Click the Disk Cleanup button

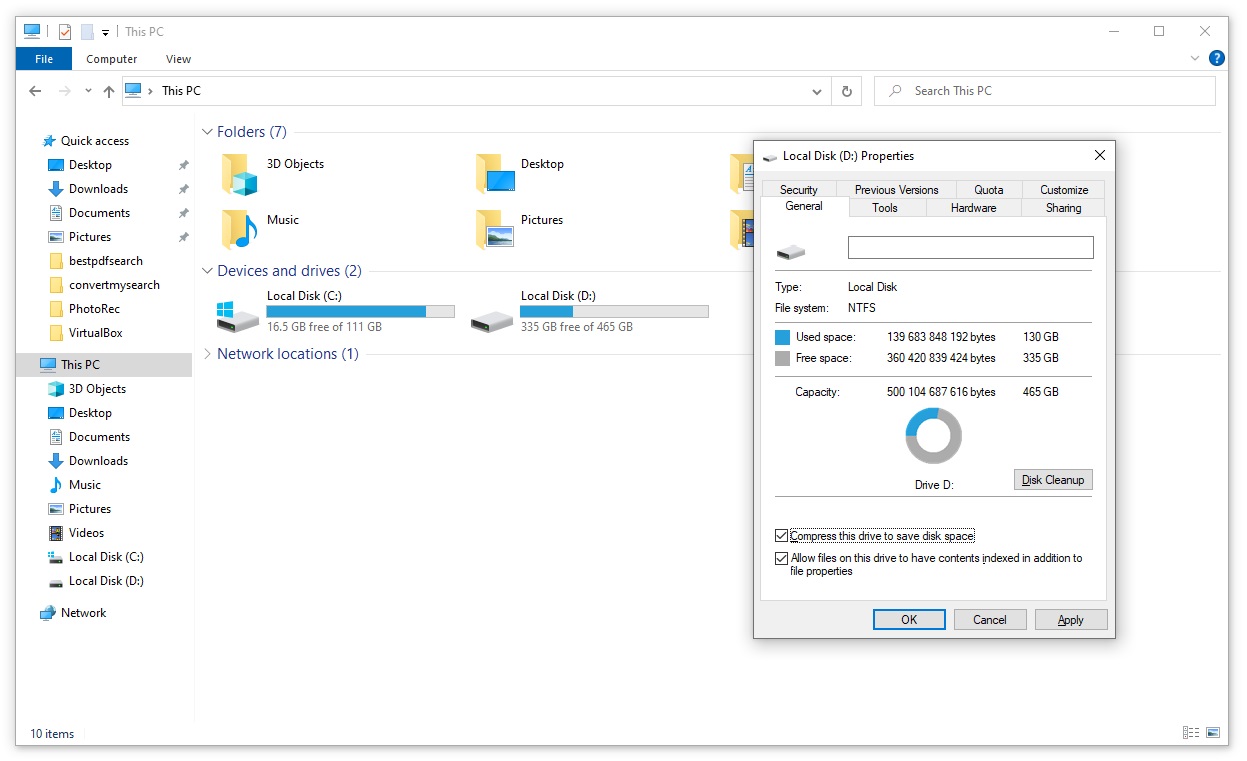click(x=1053, y=480)
